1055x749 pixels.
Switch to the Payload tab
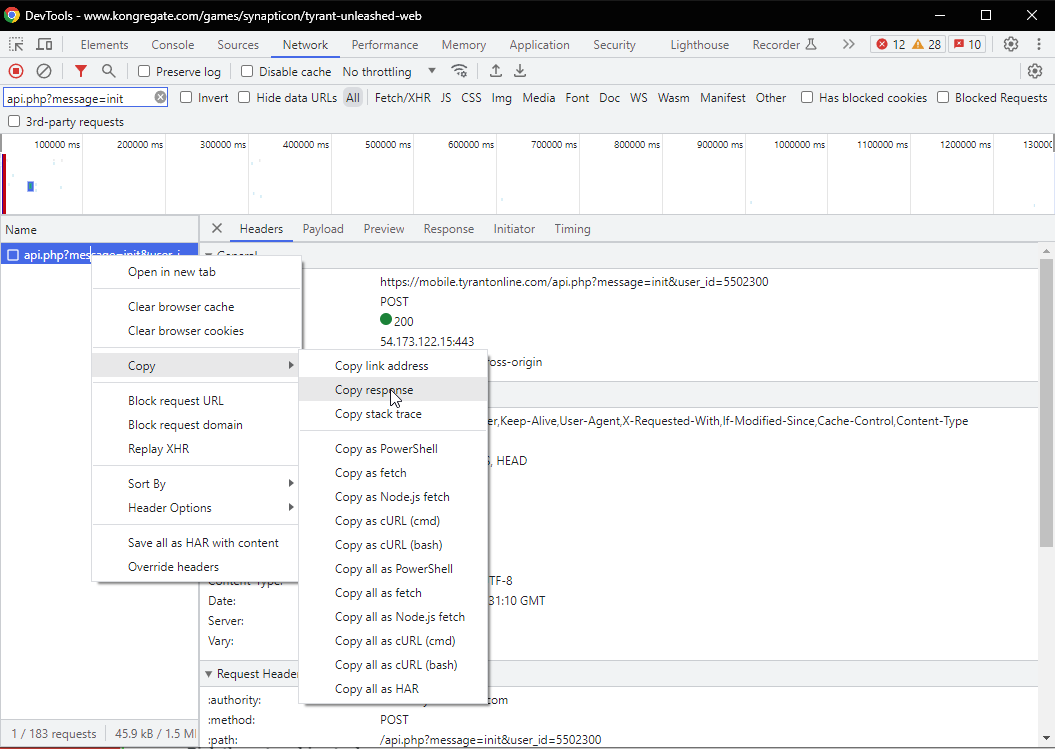coord(323,229)
